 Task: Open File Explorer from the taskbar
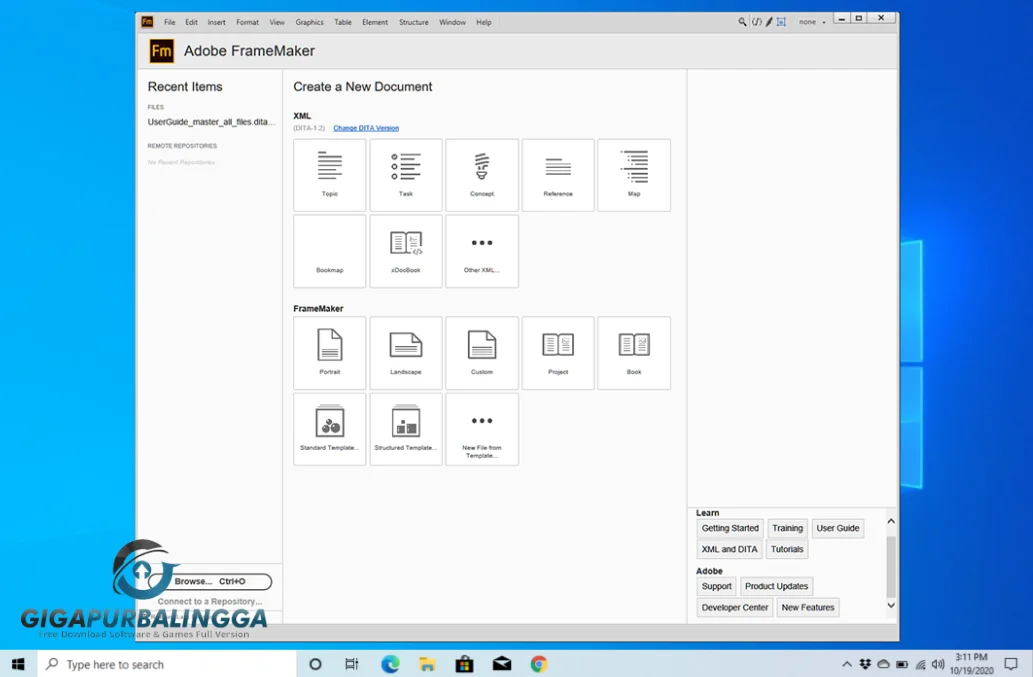(427, 664)
